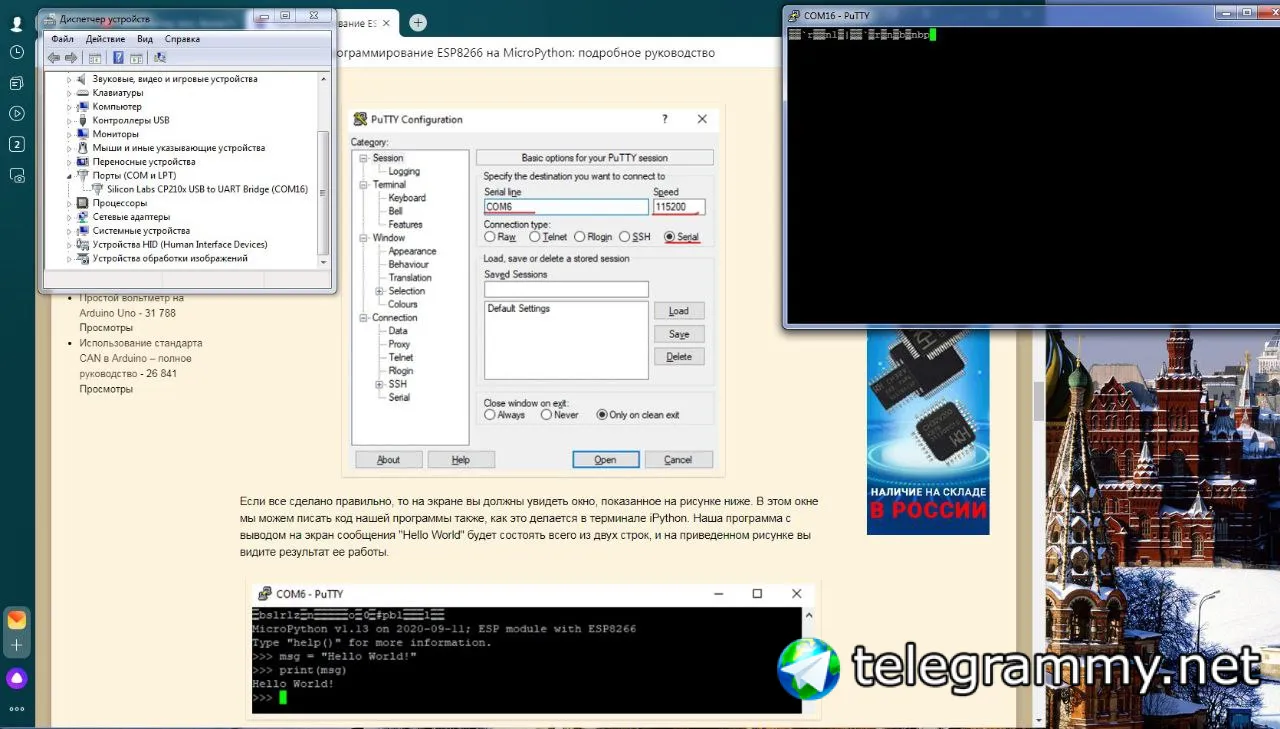Click the plus icon below the mail icon
Screen dimensions: 1280x729
[x=16, y=645]
